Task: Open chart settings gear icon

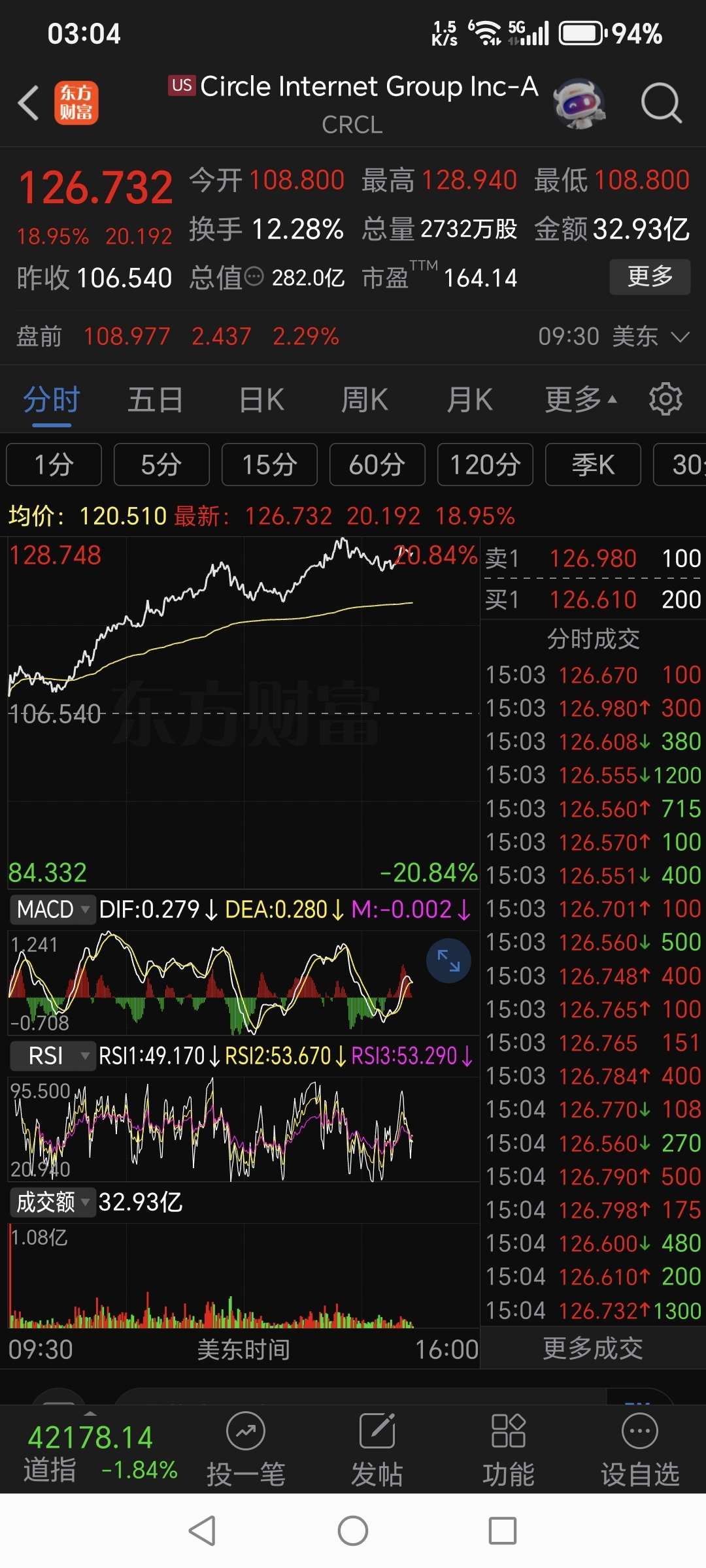Action: [x=665, y=399]
